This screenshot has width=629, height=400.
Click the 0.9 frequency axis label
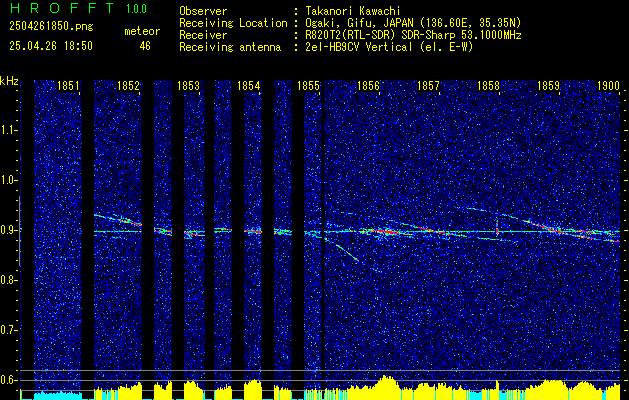click(9, 230)
